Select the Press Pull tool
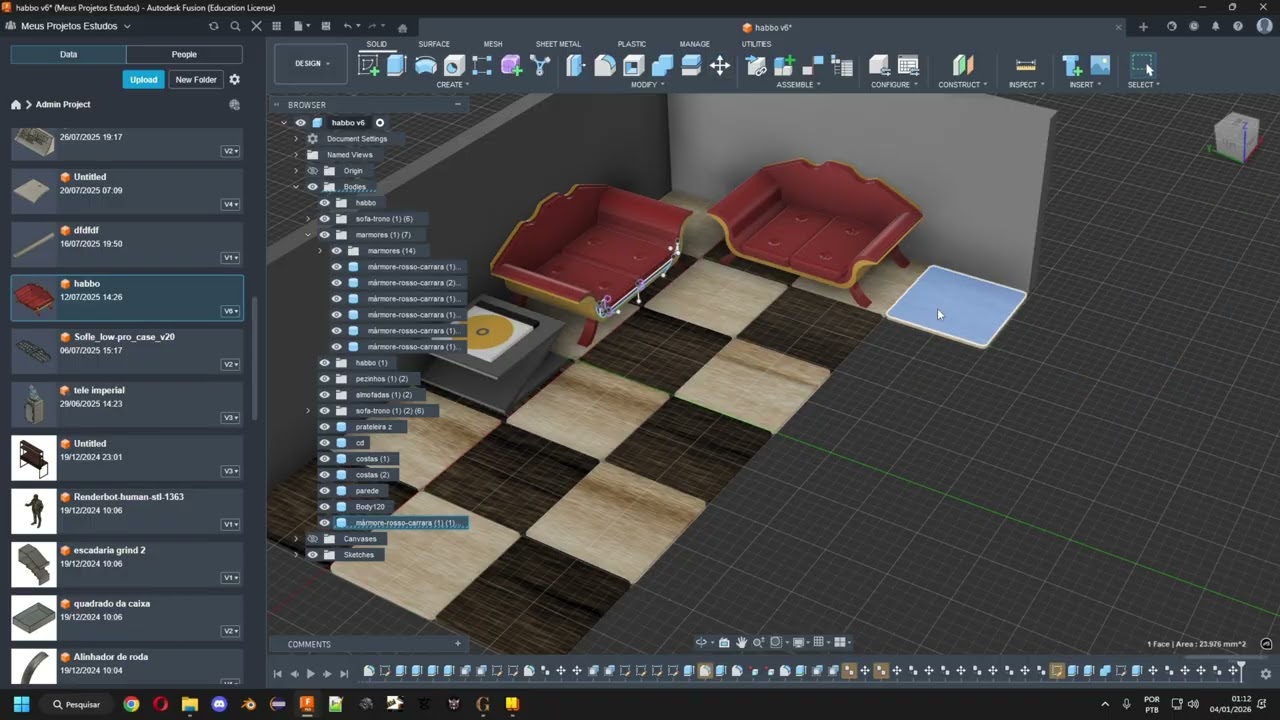Image resolution: width=1280 pixels, height=720 pixels. coord(575,66)
